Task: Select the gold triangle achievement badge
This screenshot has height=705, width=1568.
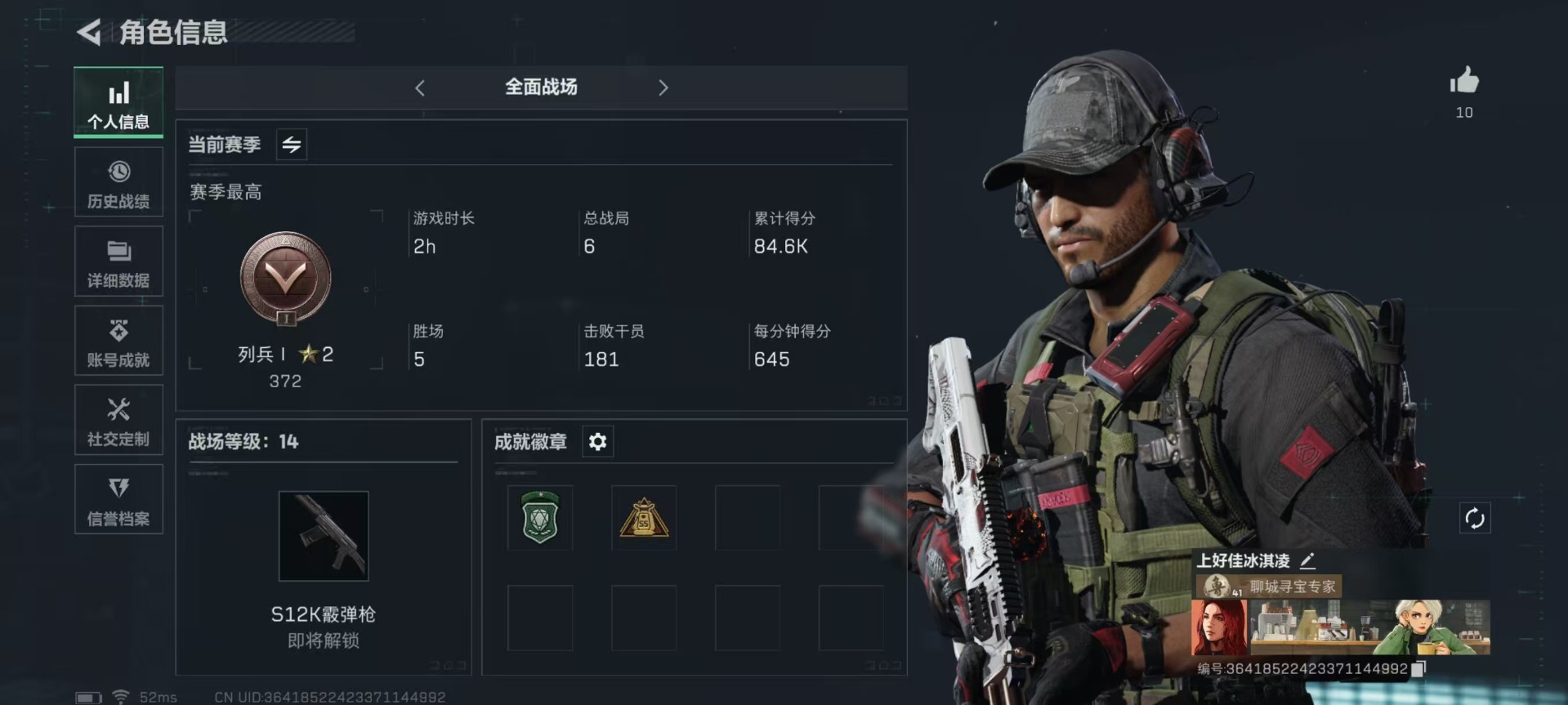Action: point(644,518)
